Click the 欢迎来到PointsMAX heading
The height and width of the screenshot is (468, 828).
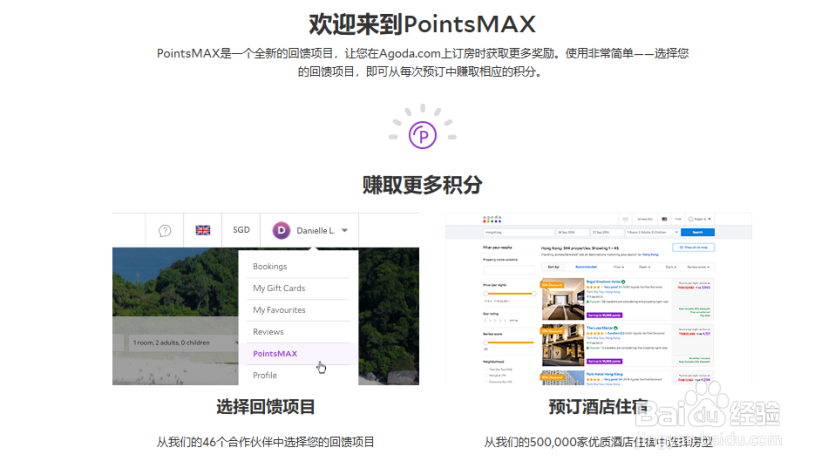422,24
